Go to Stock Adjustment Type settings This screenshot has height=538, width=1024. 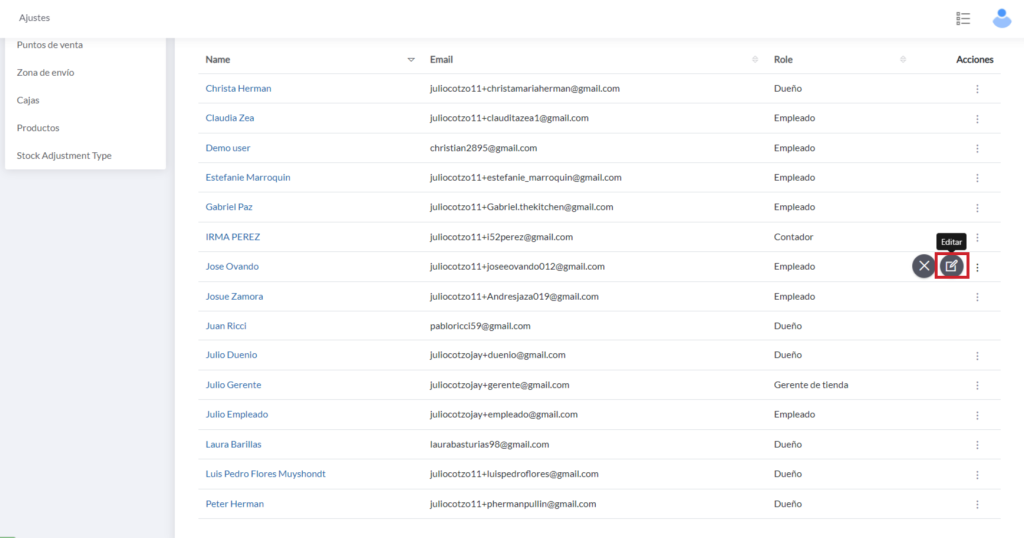pyautogui.click(x=64, y=156)
